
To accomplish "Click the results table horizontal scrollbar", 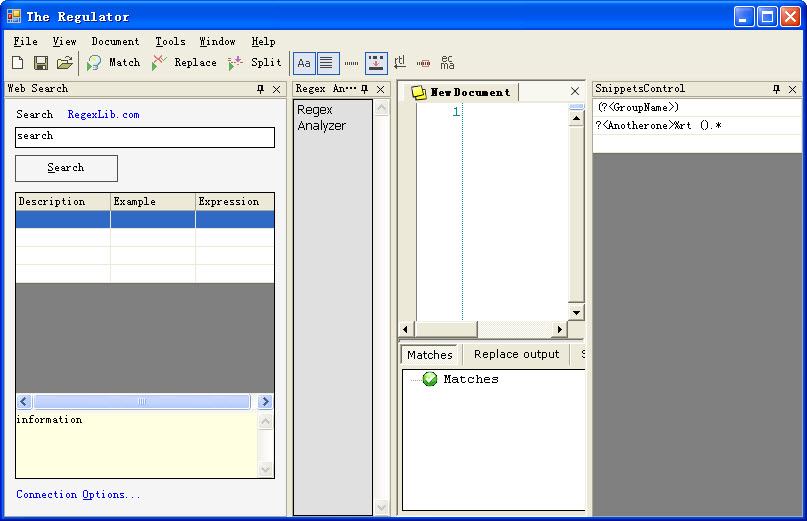I will coord(141,401).
